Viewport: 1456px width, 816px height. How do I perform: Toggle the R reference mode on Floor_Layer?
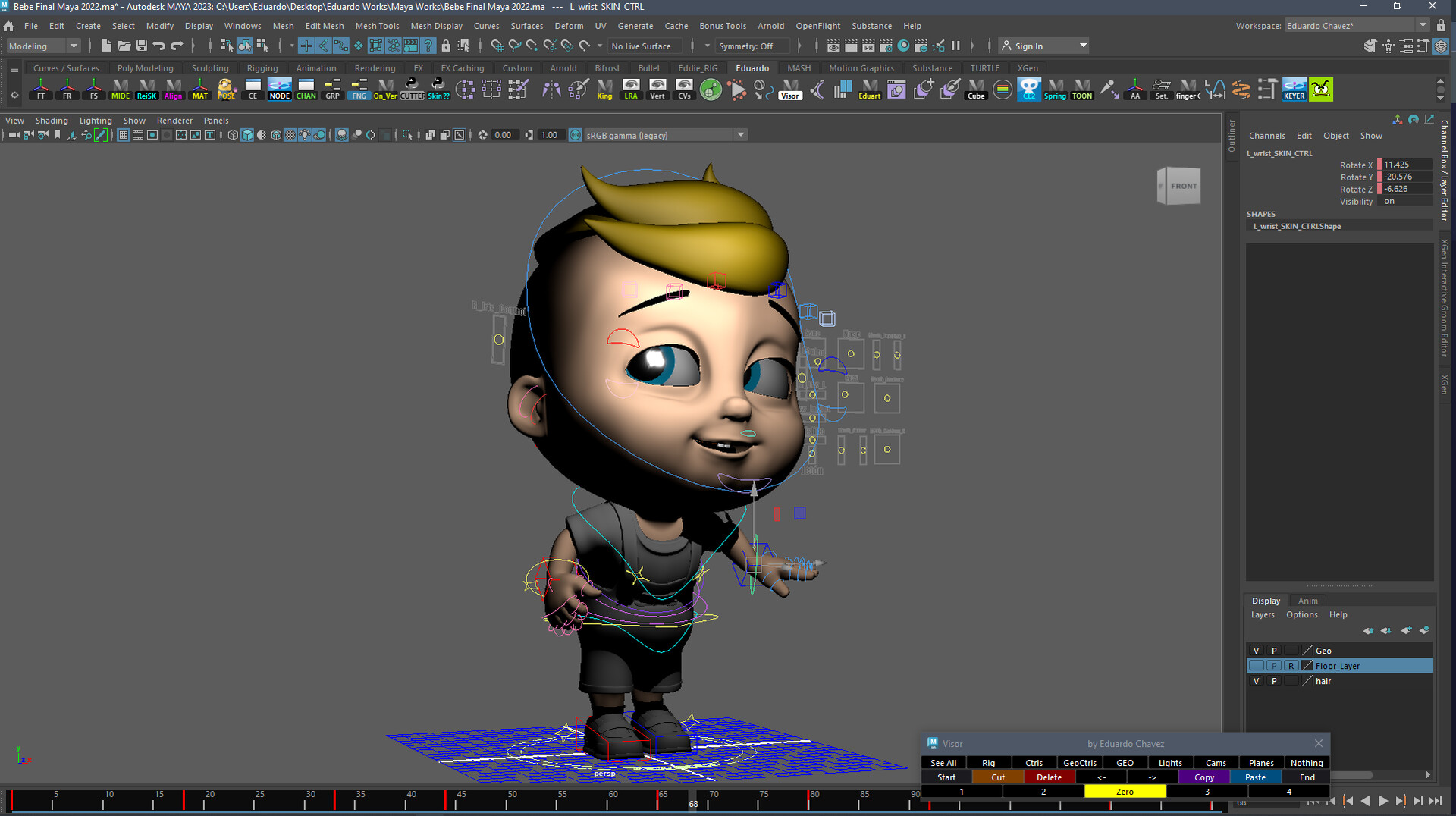click(x=1291, y=665)
